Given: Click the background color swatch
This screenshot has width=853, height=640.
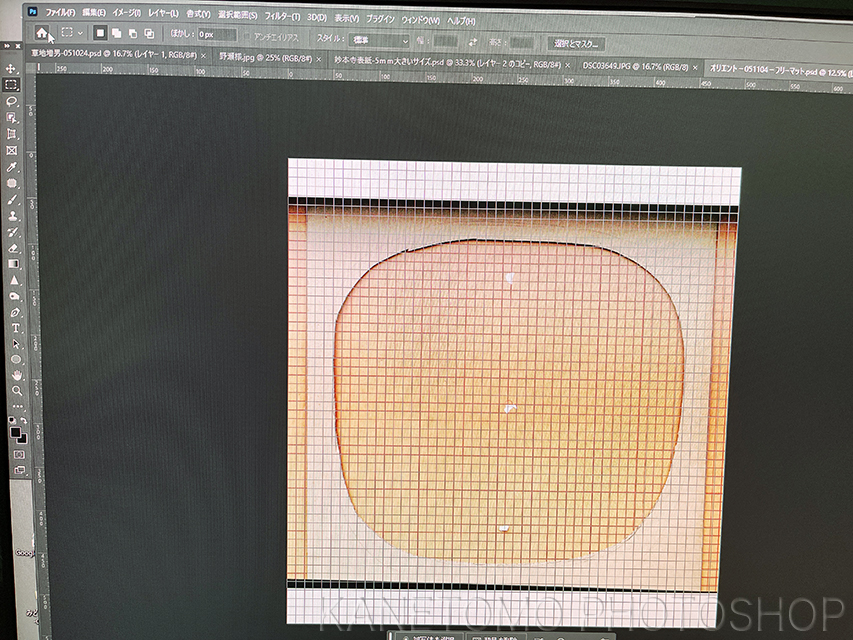Looking at the screenshot, I should (x=22, y=438).
